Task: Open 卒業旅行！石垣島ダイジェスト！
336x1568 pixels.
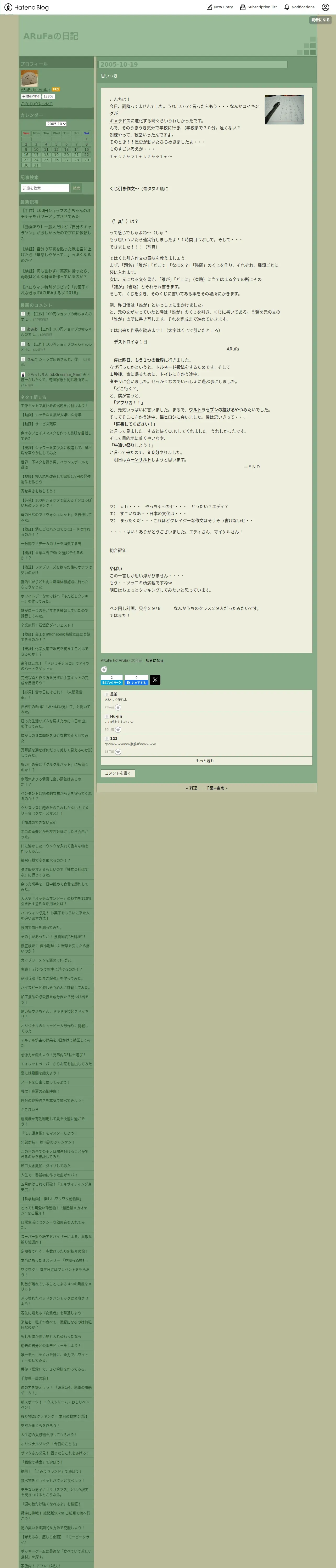Action: click(x=47, y=625)
